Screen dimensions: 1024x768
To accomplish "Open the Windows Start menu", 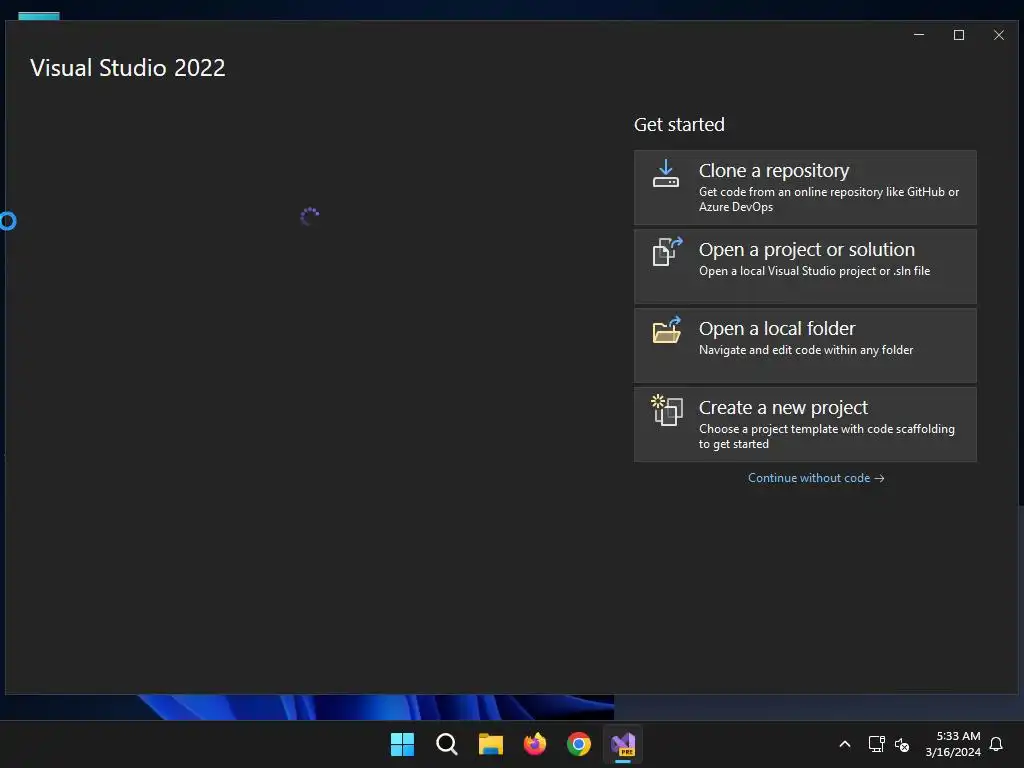I will [x=402, y=744].
